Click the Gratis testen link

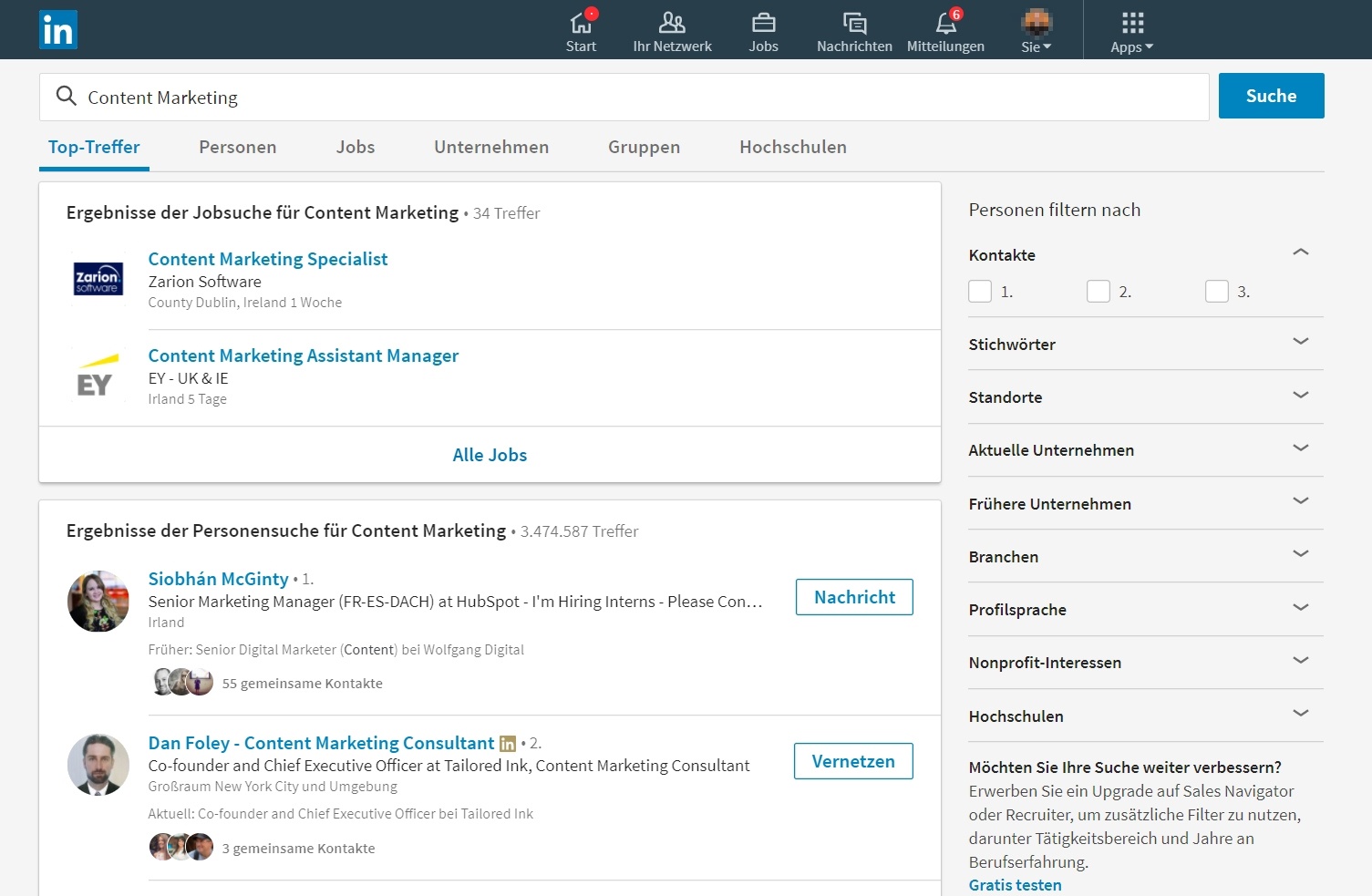click(1015, 885)
